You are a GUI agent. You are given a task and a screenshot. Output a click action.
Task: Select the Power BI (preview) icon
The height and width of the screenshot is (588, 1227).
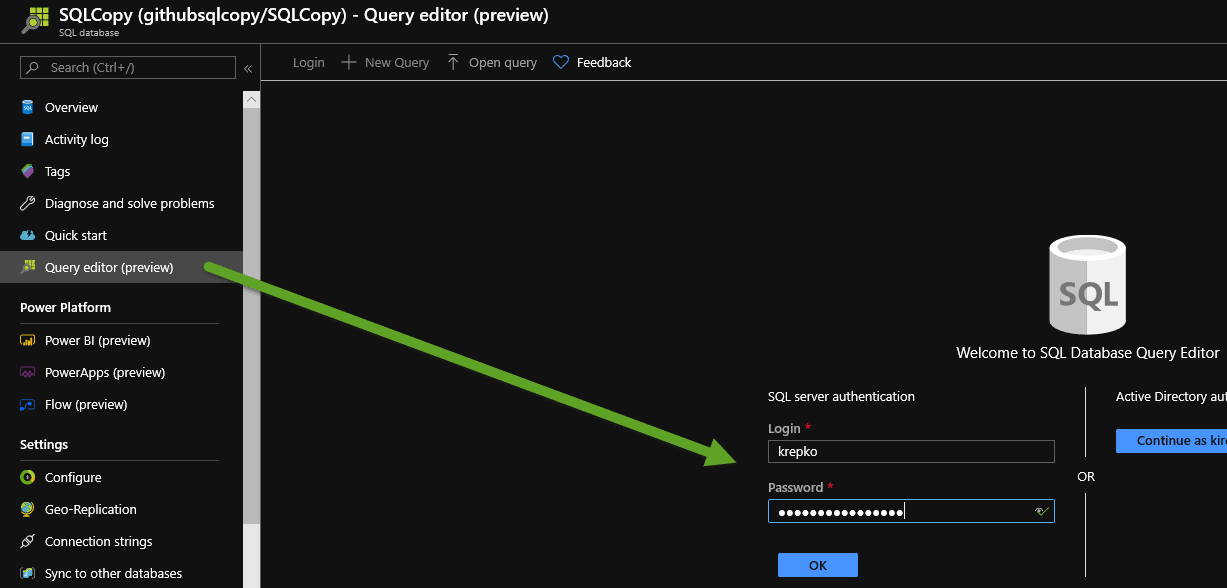coord(28,340)
